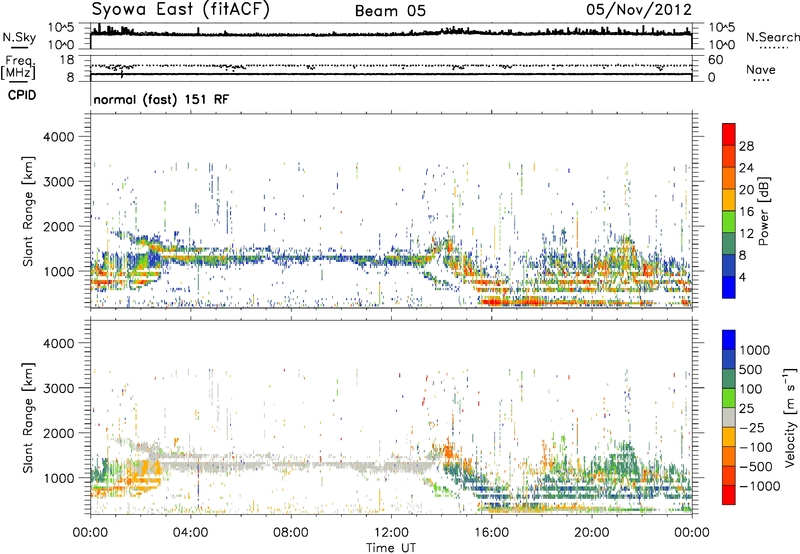This screenshot has height=554, width=800.
Task: Click the 'N.Search' legend label
Action: (772, 37)
